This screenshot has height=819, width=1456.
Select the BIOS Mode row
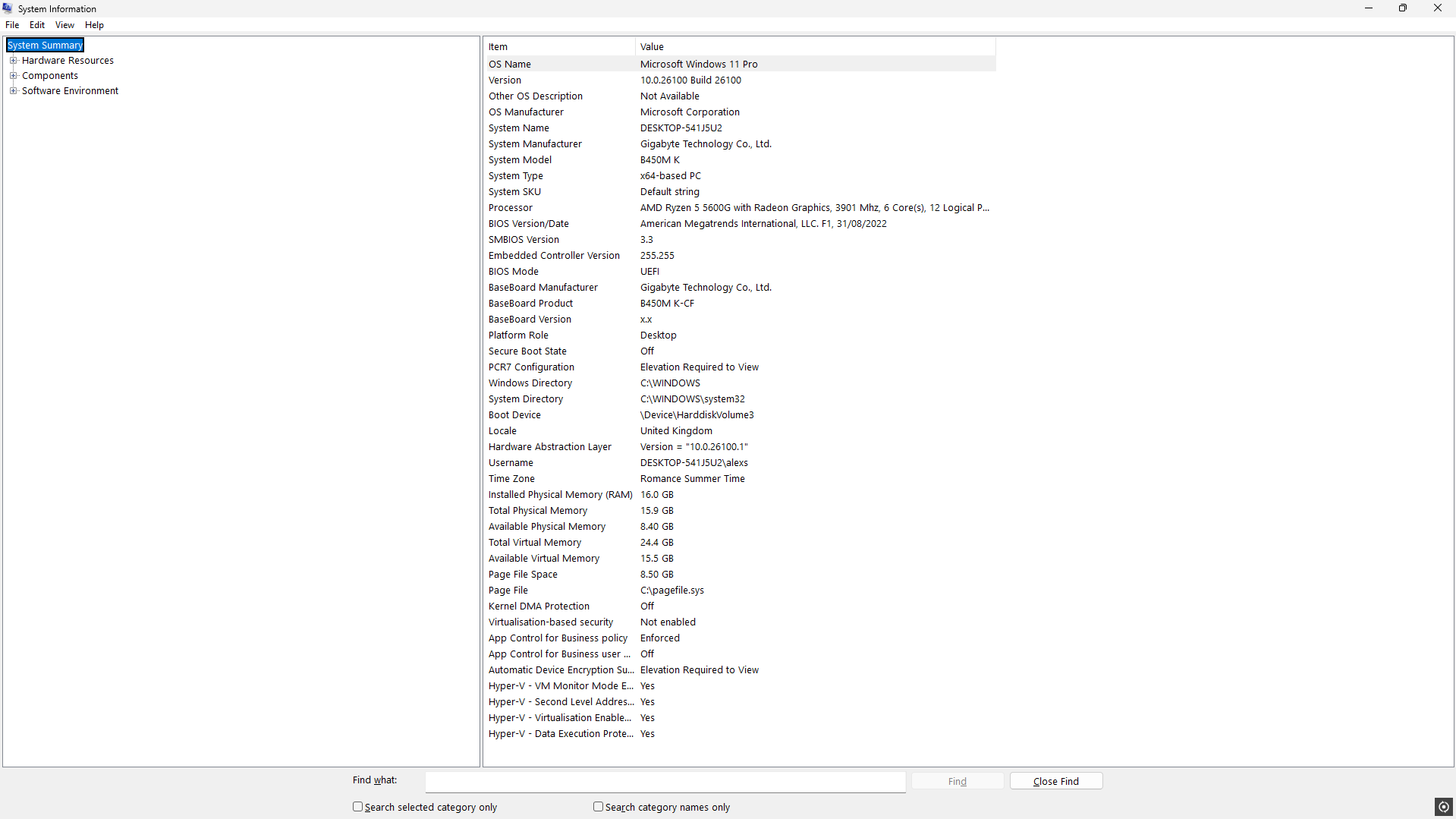[741, 272]
